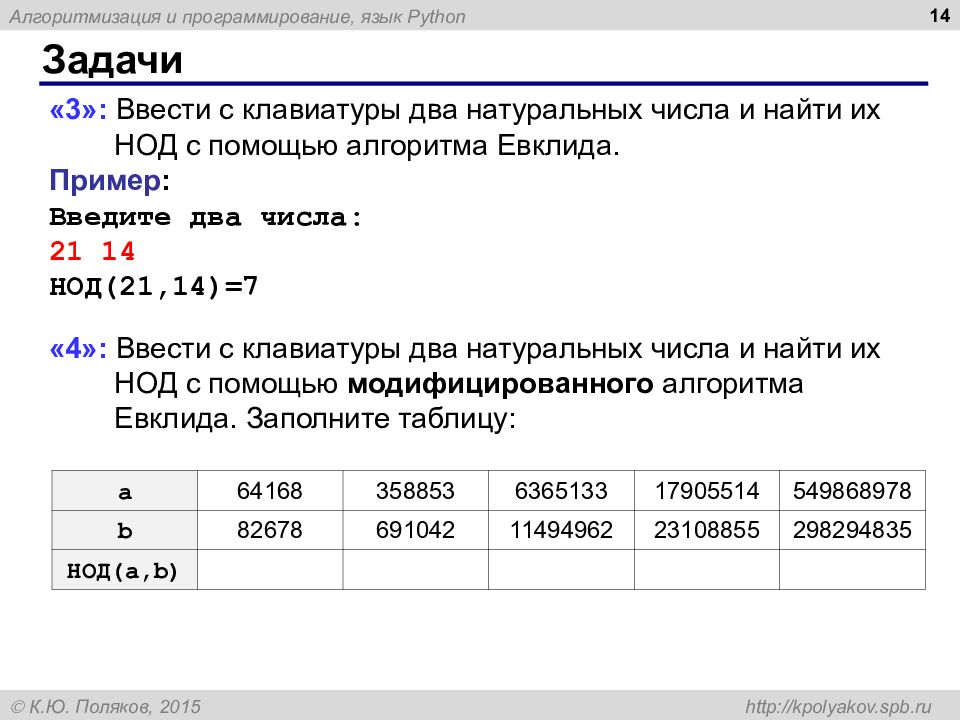Screen dimensions: 960x720
Task: Click the cell containing 6365133
Action: [561, 490]
